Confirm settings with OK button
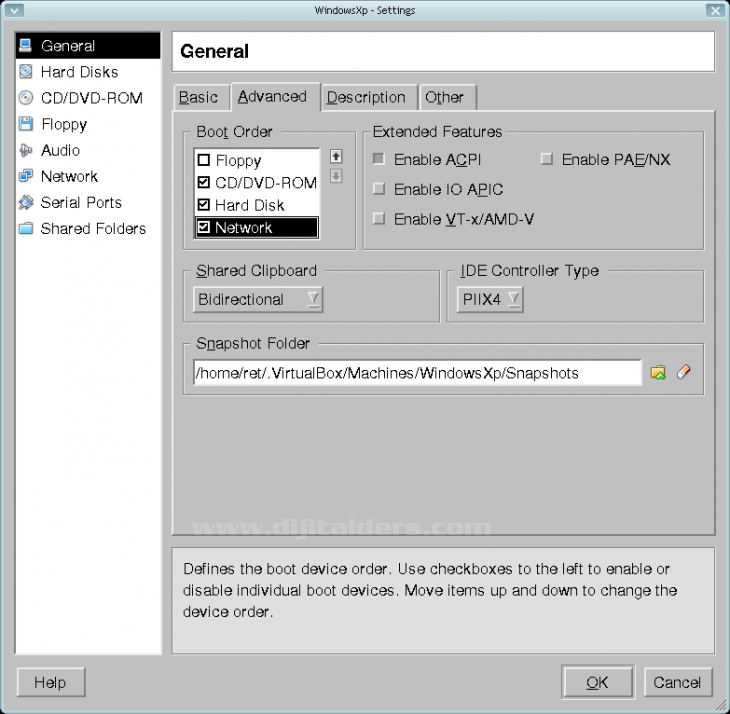 point(598,682)
